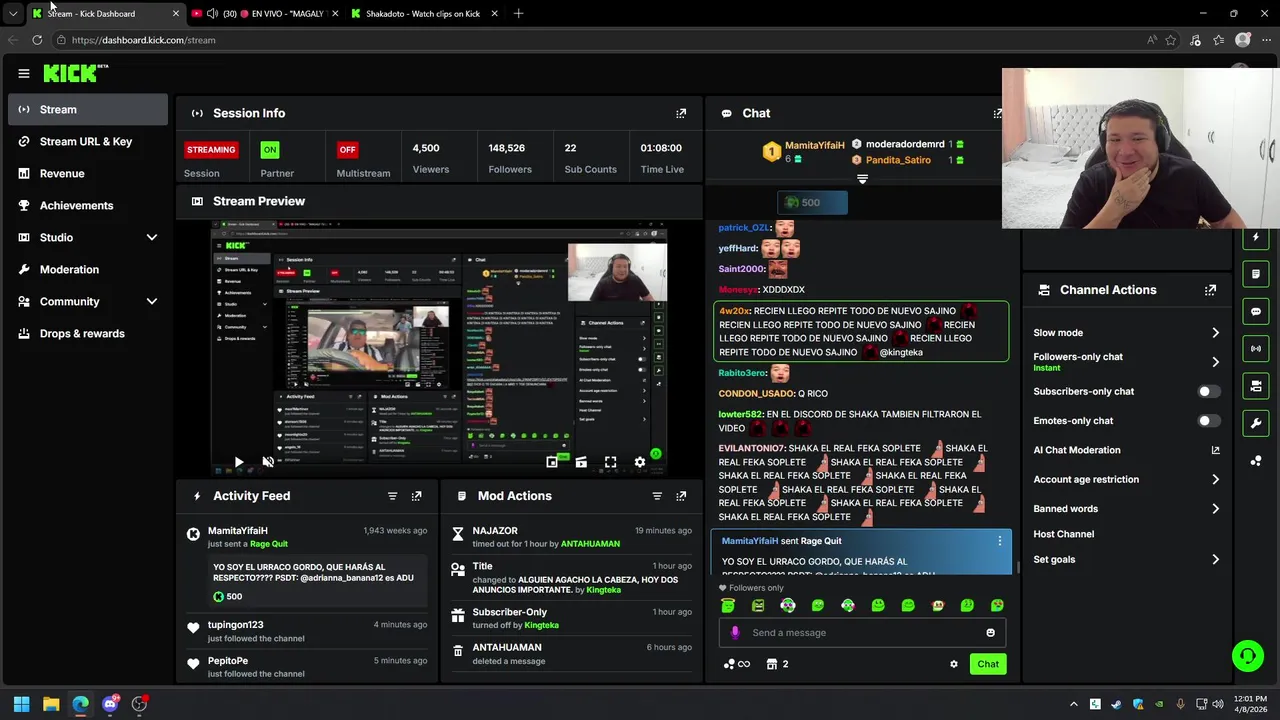Screen dimensions: 1280x720
Task: Send message with green Chat button
Action: (x=988, y=664)
